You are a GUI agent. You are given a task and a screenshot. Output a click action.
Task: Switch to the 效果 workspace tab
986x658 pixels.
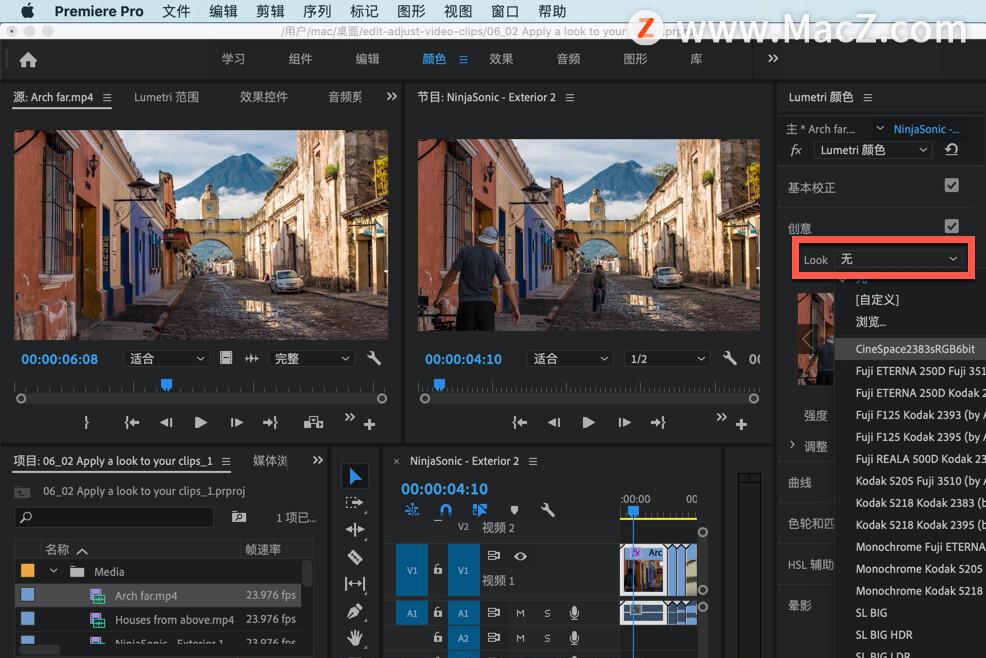point(501,59)
